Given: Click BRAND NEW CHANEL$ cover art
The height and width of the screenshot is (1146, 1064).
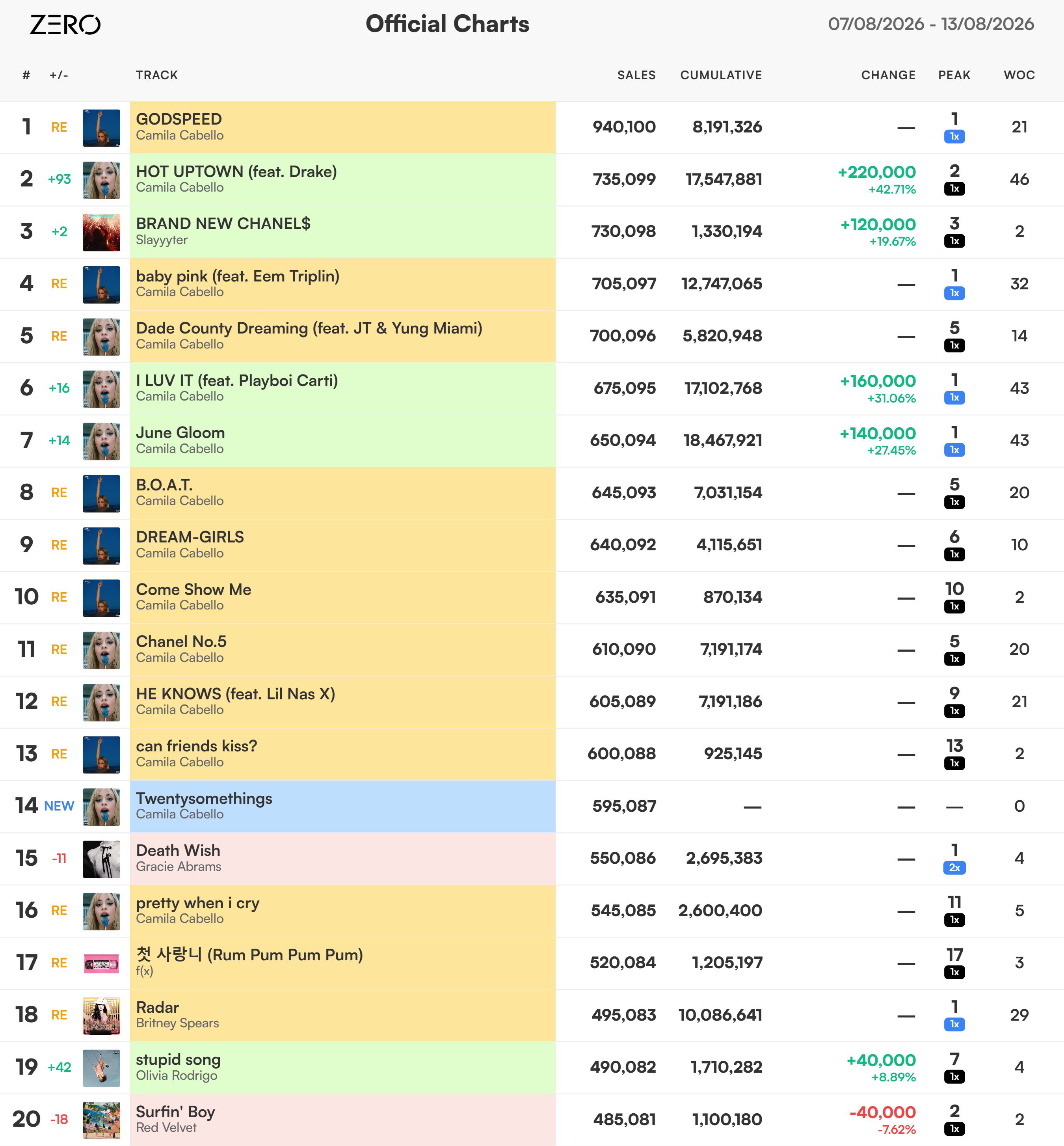Looking at the screenshot, I should coord(101,233).
